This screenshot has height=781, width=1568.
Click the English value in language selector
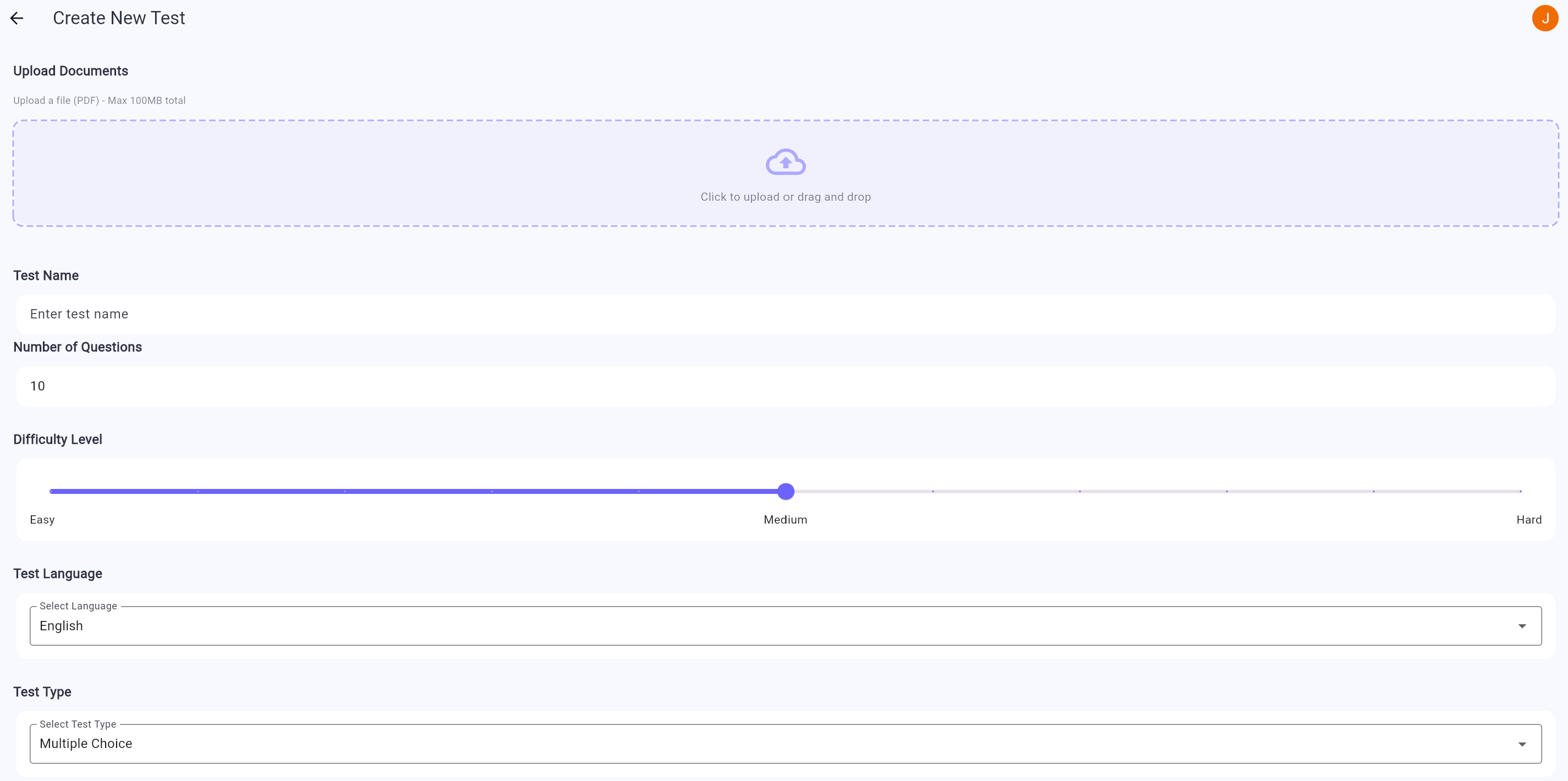(62, 626)
